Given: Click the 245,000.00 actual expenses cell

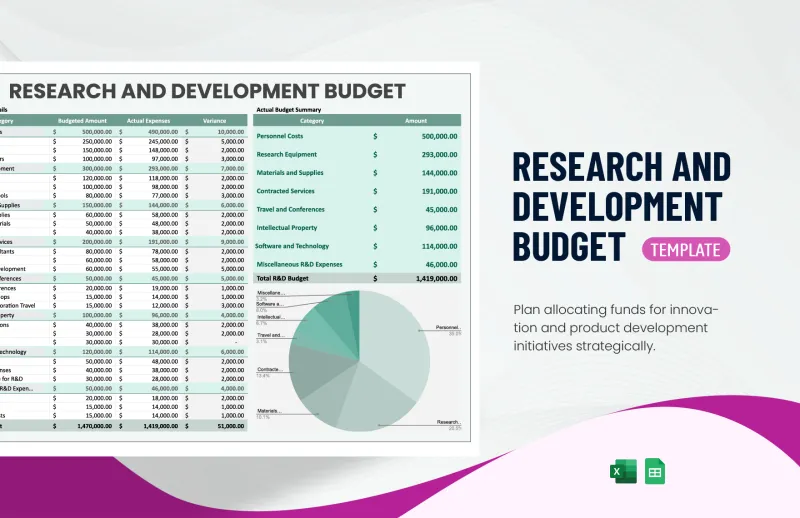Looking at the screenshot, I should tap(163, 141).
